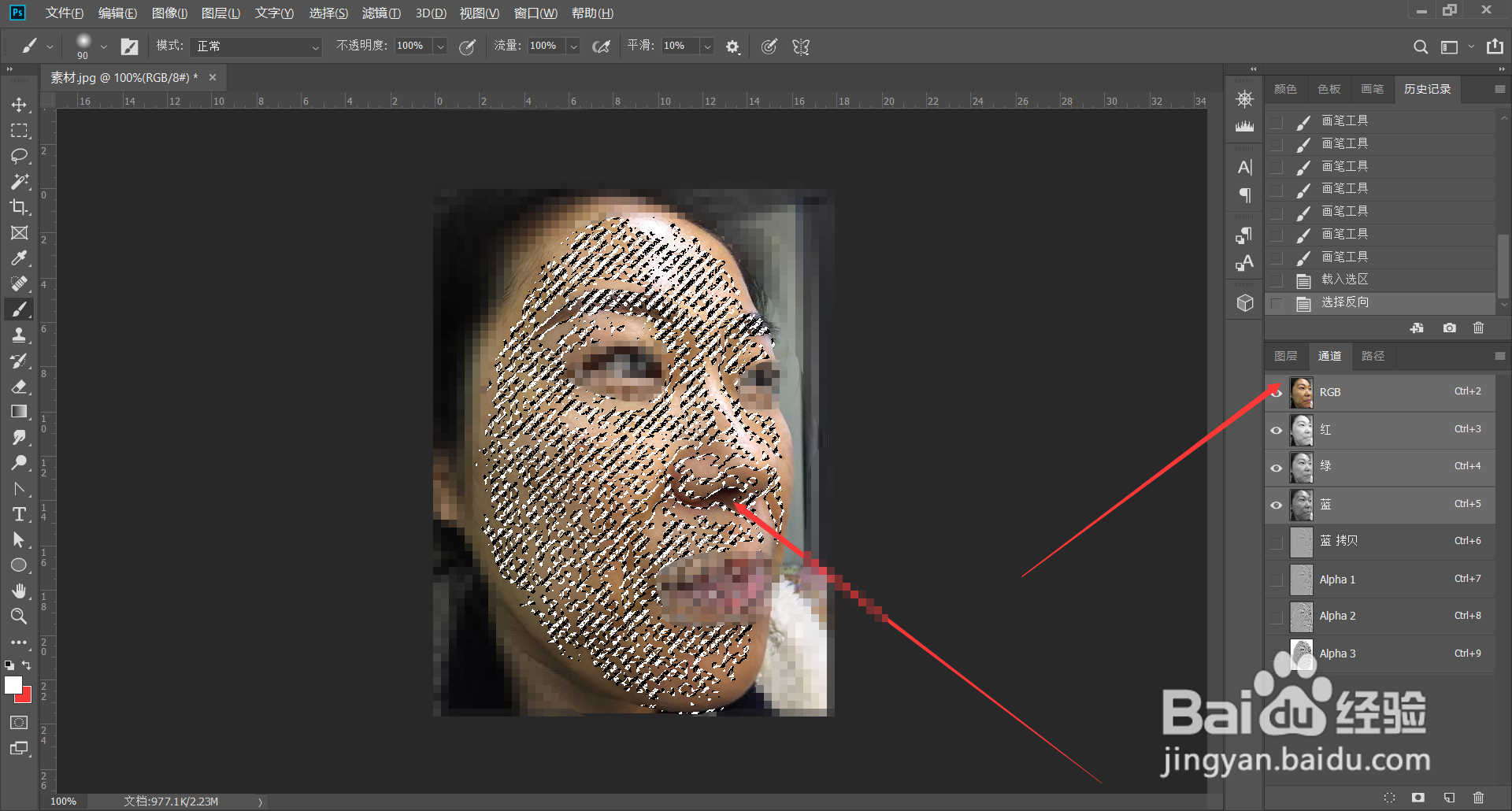Image resolution: width=1512 pixels, height=811 pixels.
Task: Show the Alpha 1 channel visibility
Action: click(x=1277, y=580)
